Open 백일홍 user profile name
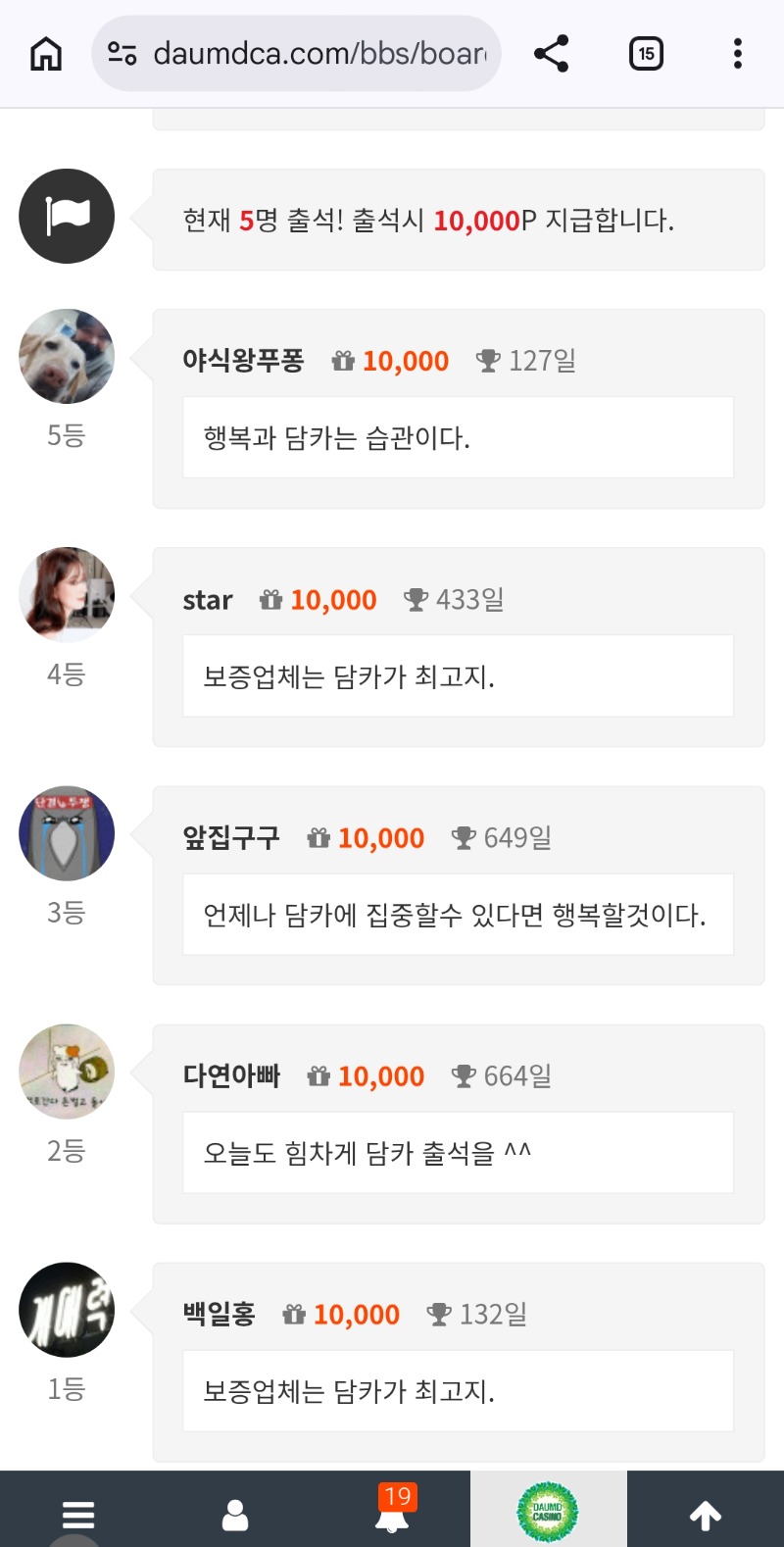Screen dimensions: 784x1547 (x=219, y=1315)
